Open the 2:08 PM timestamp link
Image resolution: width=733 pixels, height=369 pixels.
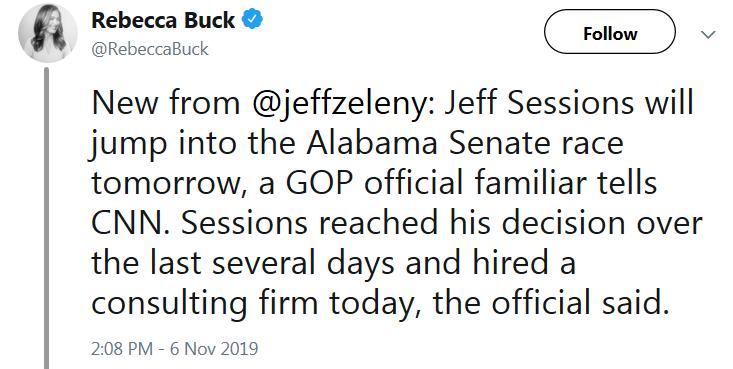coord(122,348)
